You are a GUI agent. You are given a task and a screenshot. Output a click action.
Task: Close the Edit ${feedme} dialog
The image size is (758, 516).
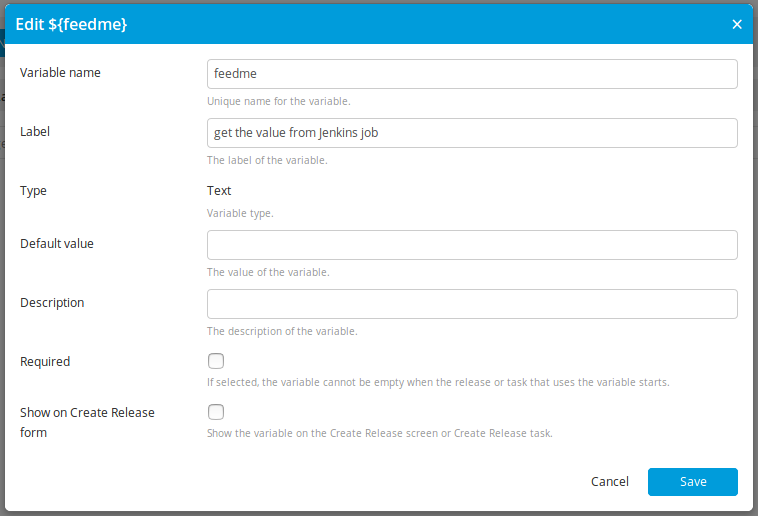pyautogui.click(x=737, y=24)
